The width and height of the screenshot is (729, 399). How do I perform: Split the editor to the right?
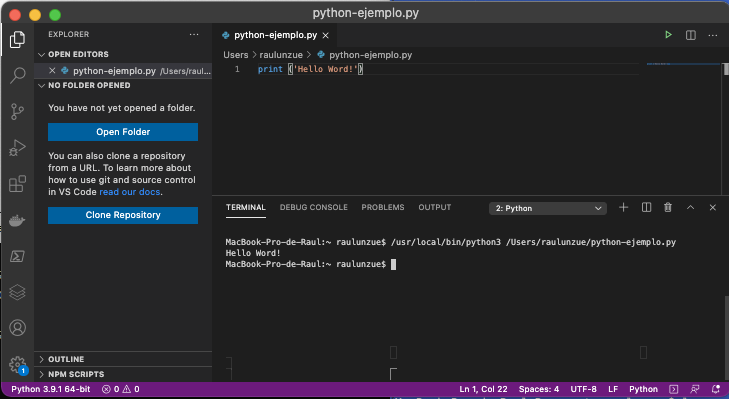(x=690, y=35)
